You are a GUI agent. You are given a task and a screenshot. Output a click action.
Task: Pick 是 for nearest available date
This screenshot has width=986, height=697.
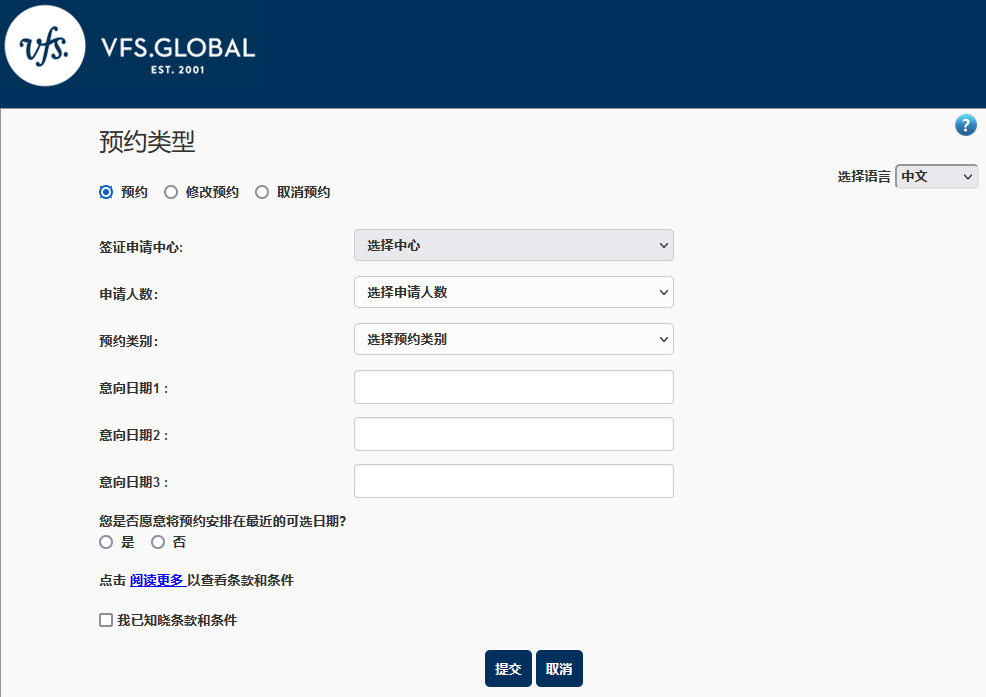click(x=106, y=542)
